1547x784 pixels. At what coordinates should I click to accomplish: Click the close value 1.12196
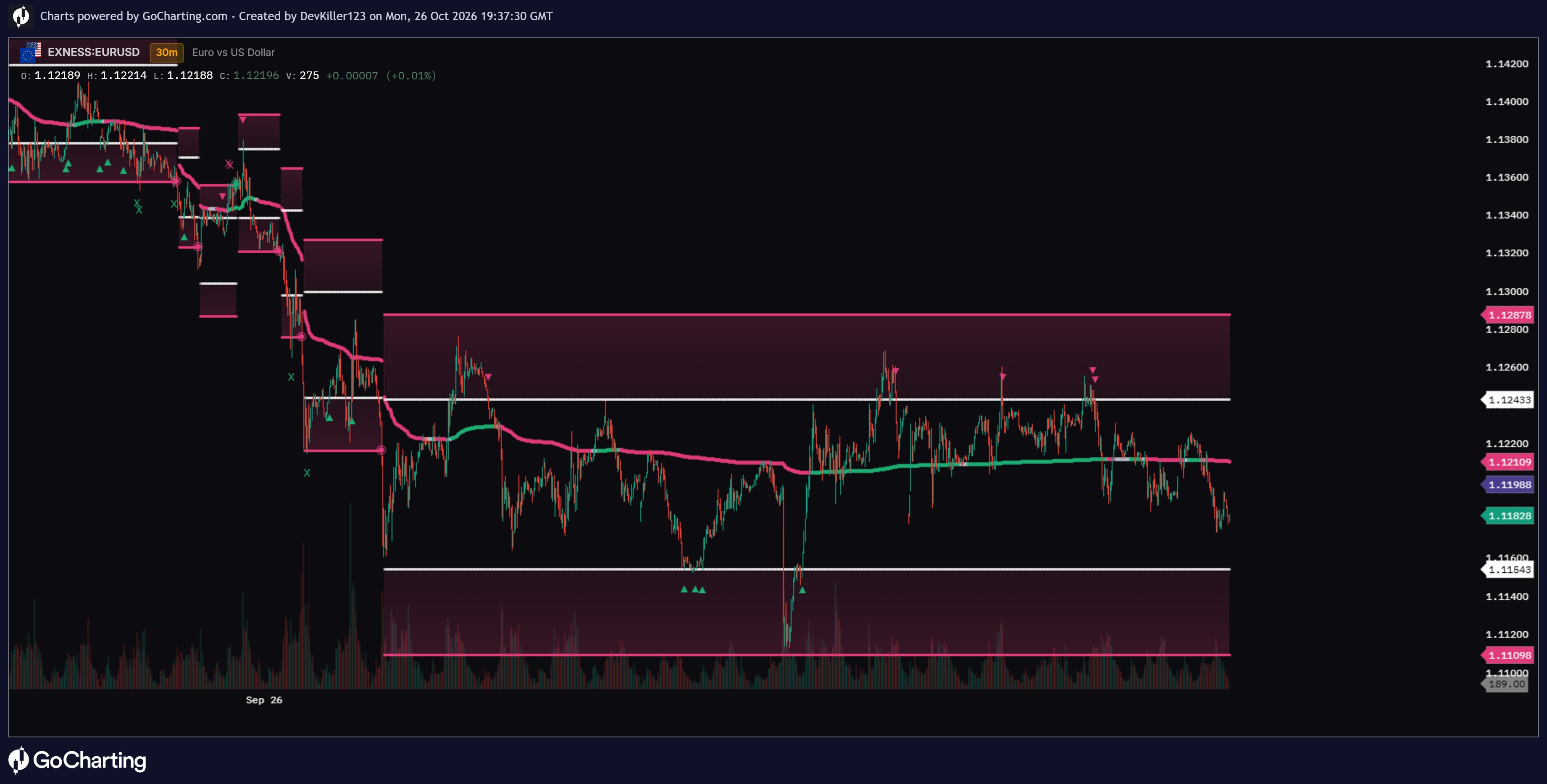(x=256, y=76)
